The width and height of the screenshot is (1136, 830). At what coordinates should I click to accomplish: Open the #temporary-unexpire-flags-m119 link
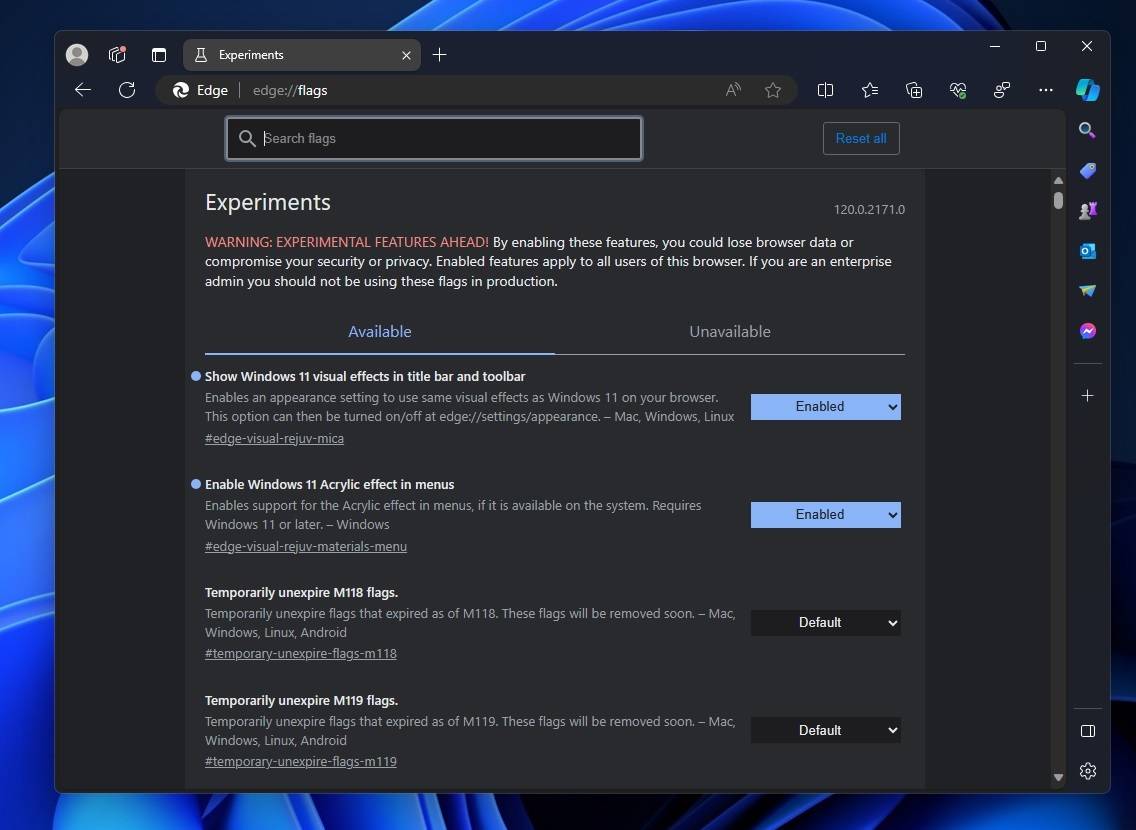[300, 761]
